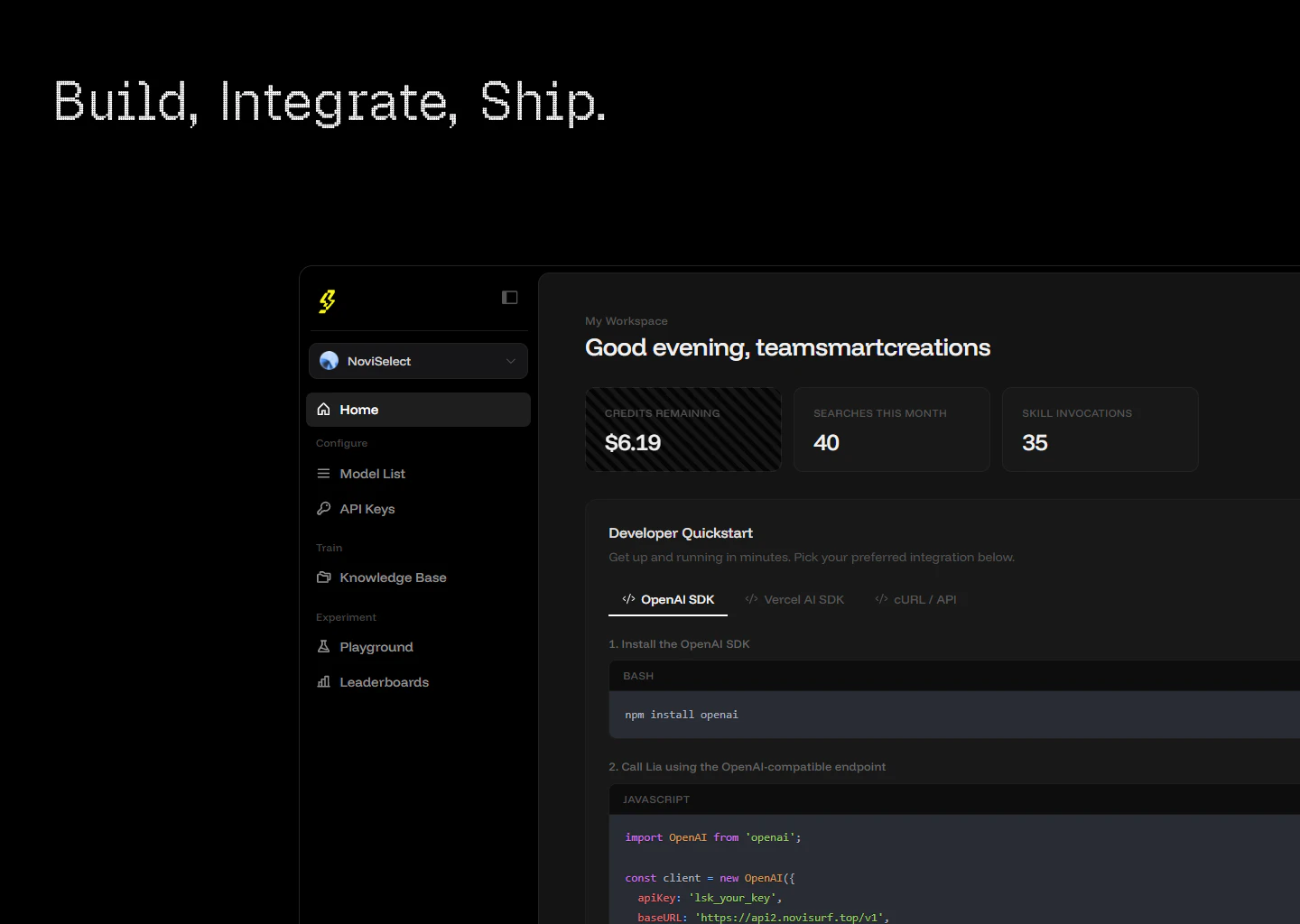
Task: Click the Playground flask icon
Action: coord(323,647)
